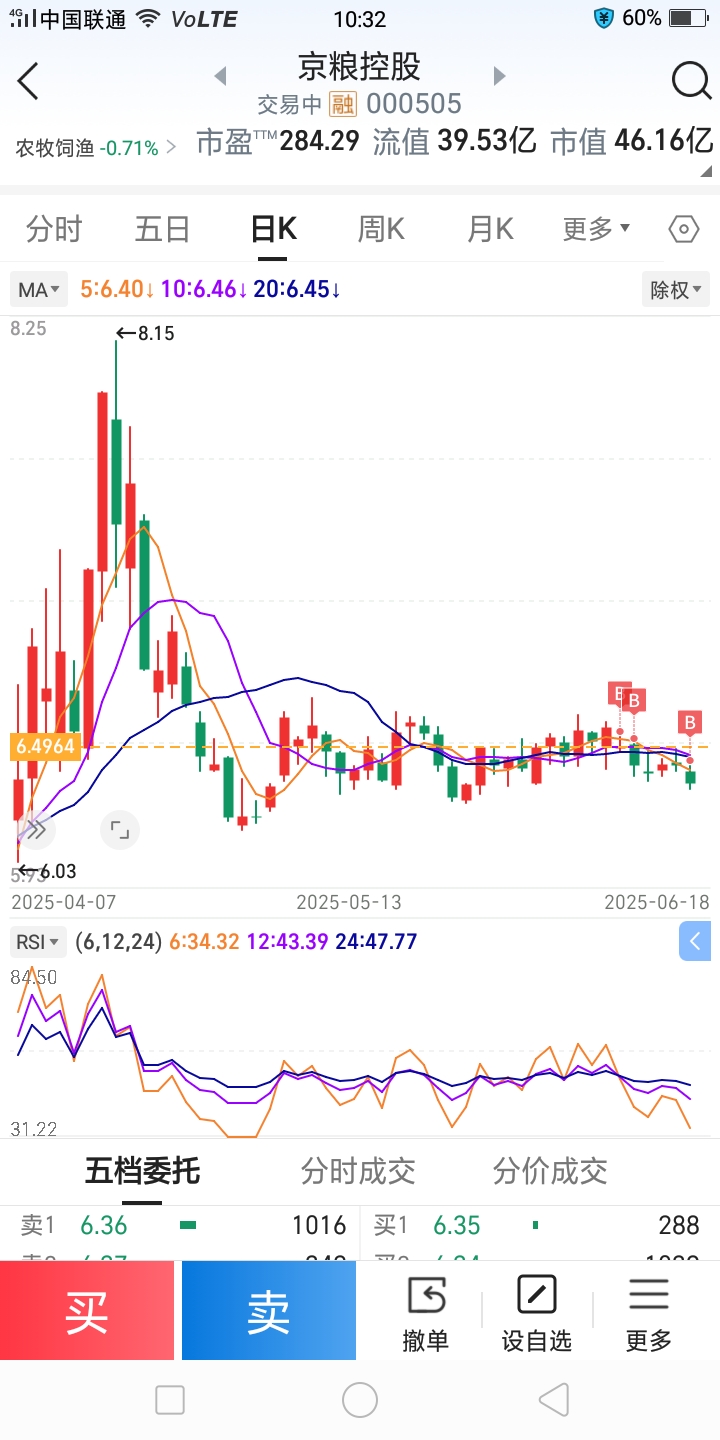
Task: Open chart settings hexagon icon
Action: point(683,229)
